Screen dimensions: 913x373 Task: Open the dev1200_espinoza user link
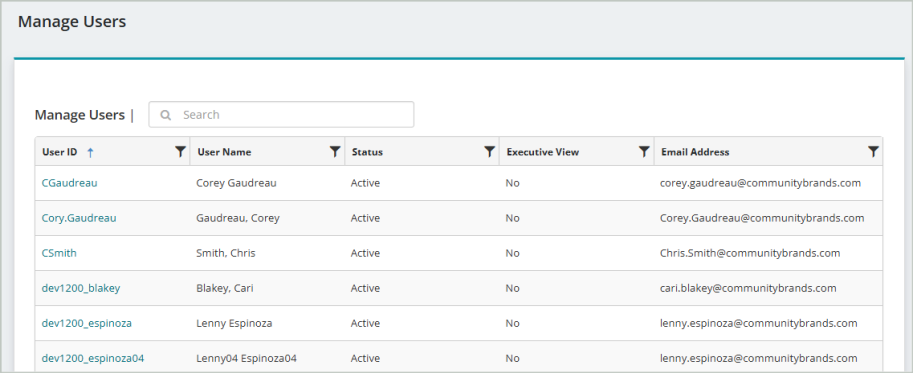(x=87, y=323)
